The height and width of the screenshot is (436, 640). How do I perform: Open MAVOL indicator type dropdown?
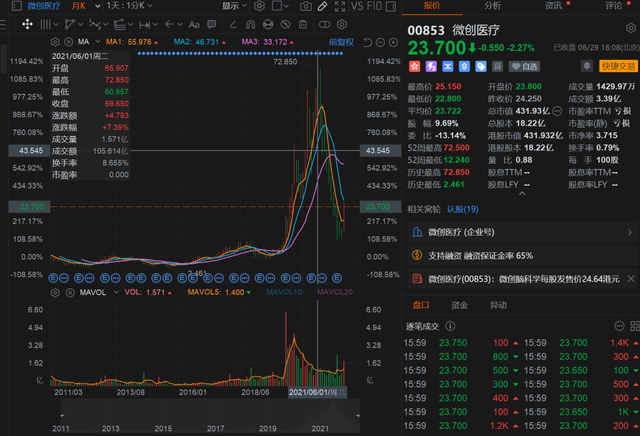click(116, 292)
